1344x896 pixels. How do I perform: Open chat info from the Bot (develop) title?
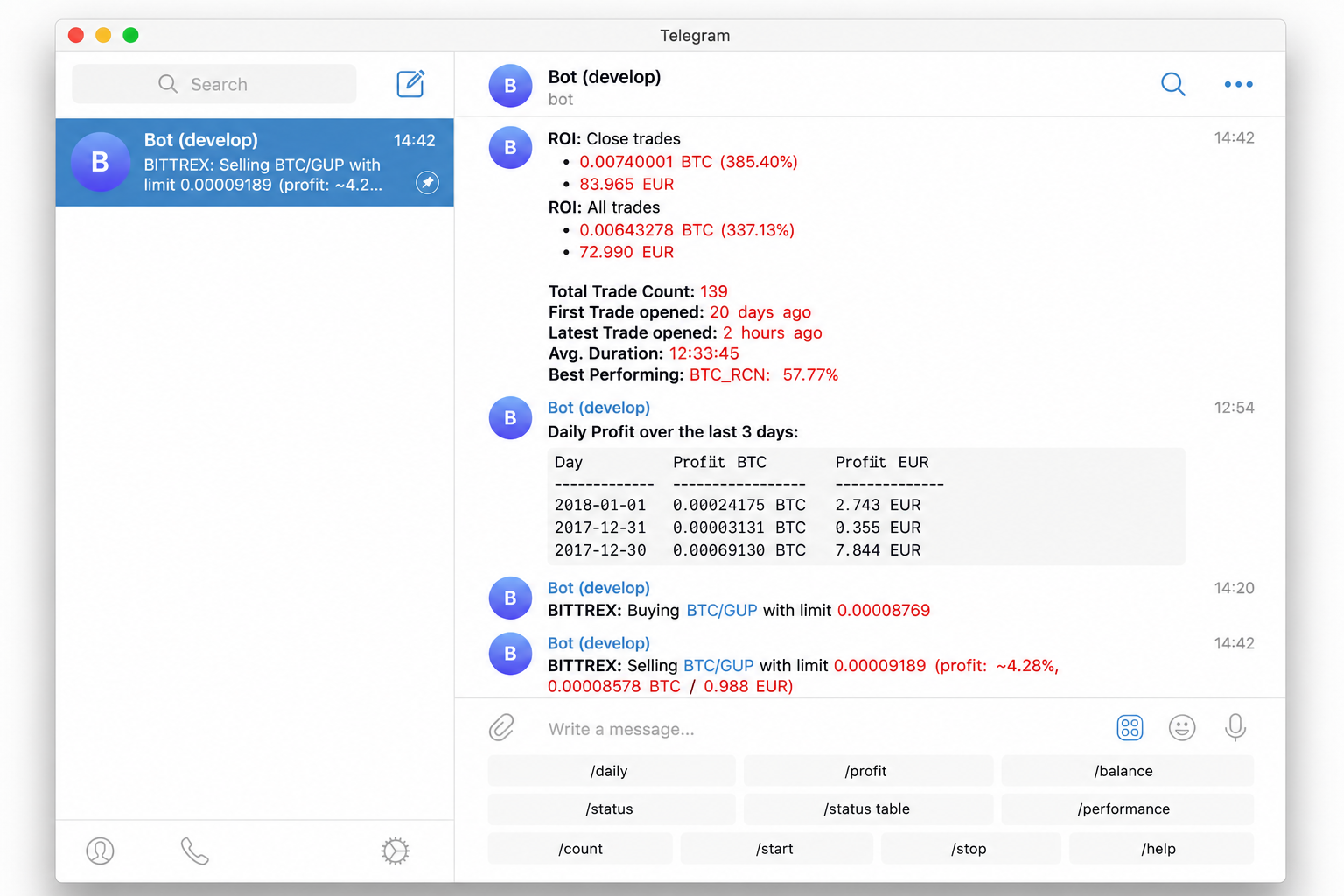pos(605,77)
